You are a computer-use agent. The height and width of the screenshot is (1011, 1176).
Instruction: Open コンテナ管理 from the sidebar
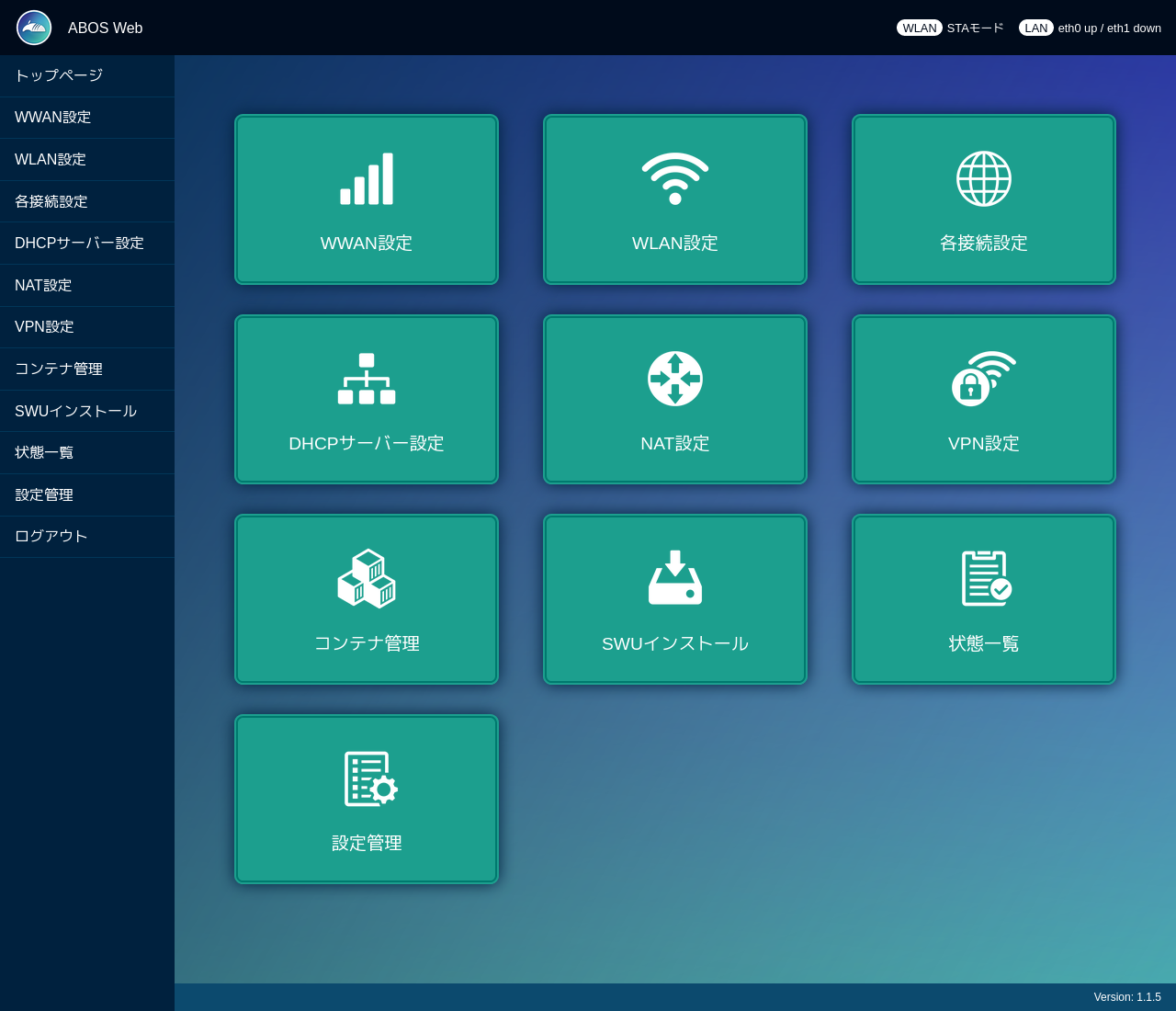87,369
